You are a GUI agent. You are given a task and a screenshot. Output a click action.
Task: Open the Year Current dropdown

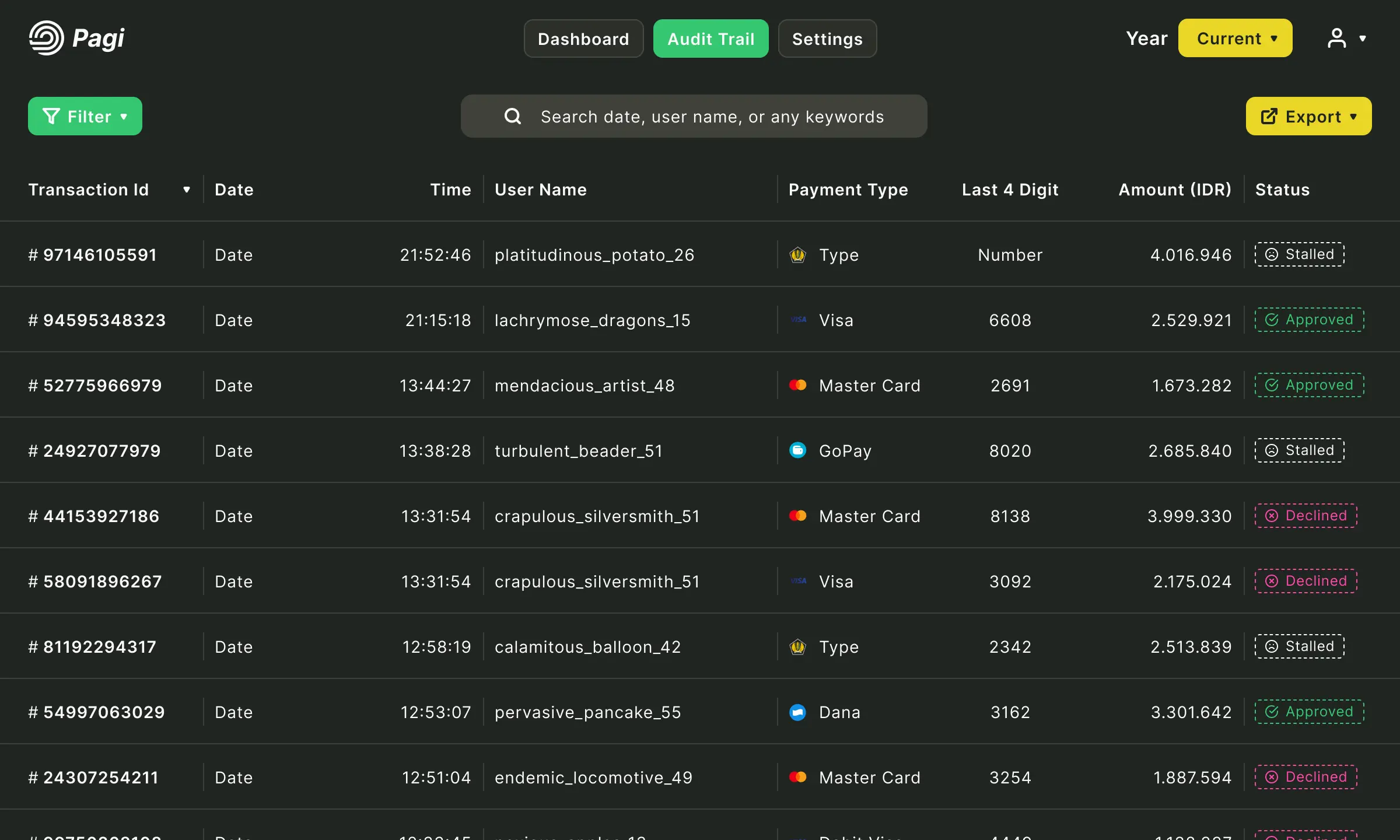coord(1235,38)
